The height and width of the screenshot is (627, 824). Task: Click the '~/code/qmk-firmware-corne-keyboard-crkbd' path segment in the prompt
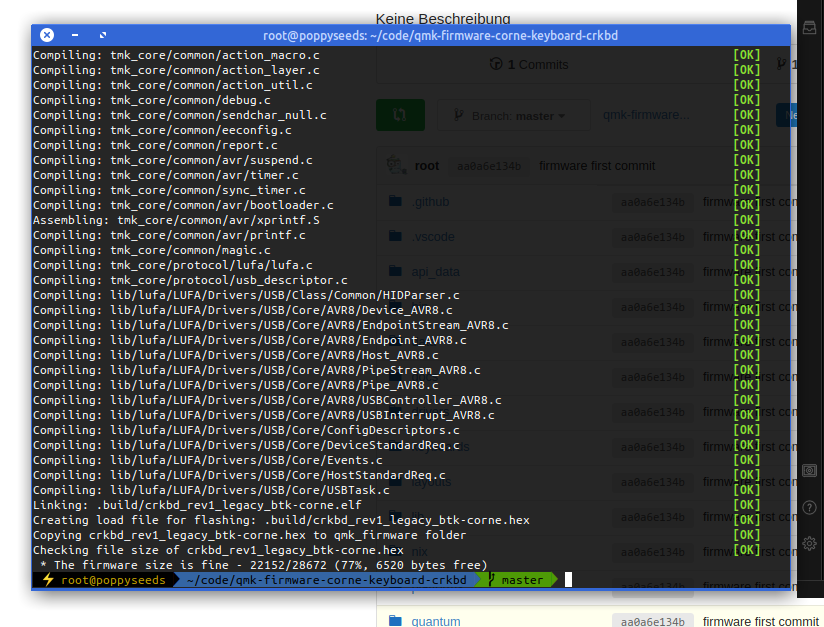[x=326, y=580]
